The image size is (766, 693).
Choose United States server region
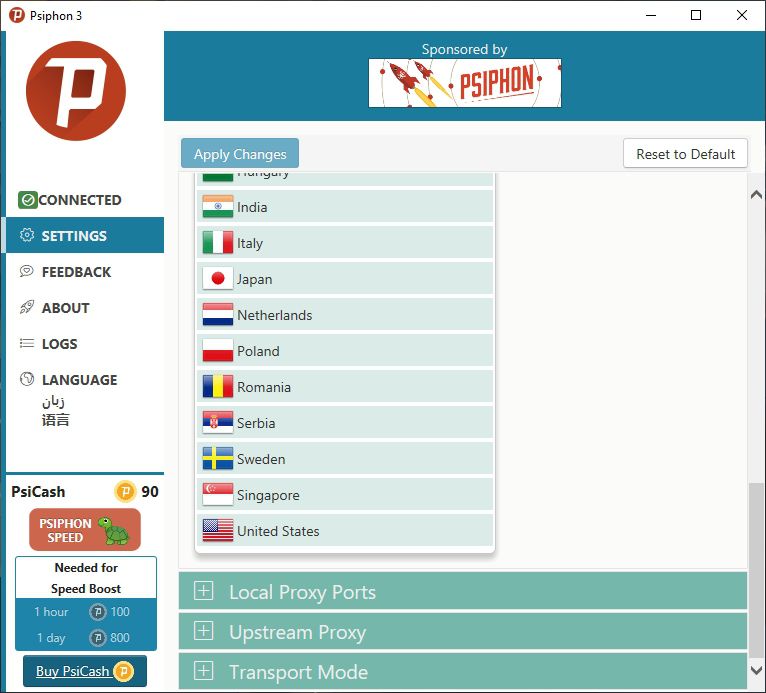pos(345,531)
